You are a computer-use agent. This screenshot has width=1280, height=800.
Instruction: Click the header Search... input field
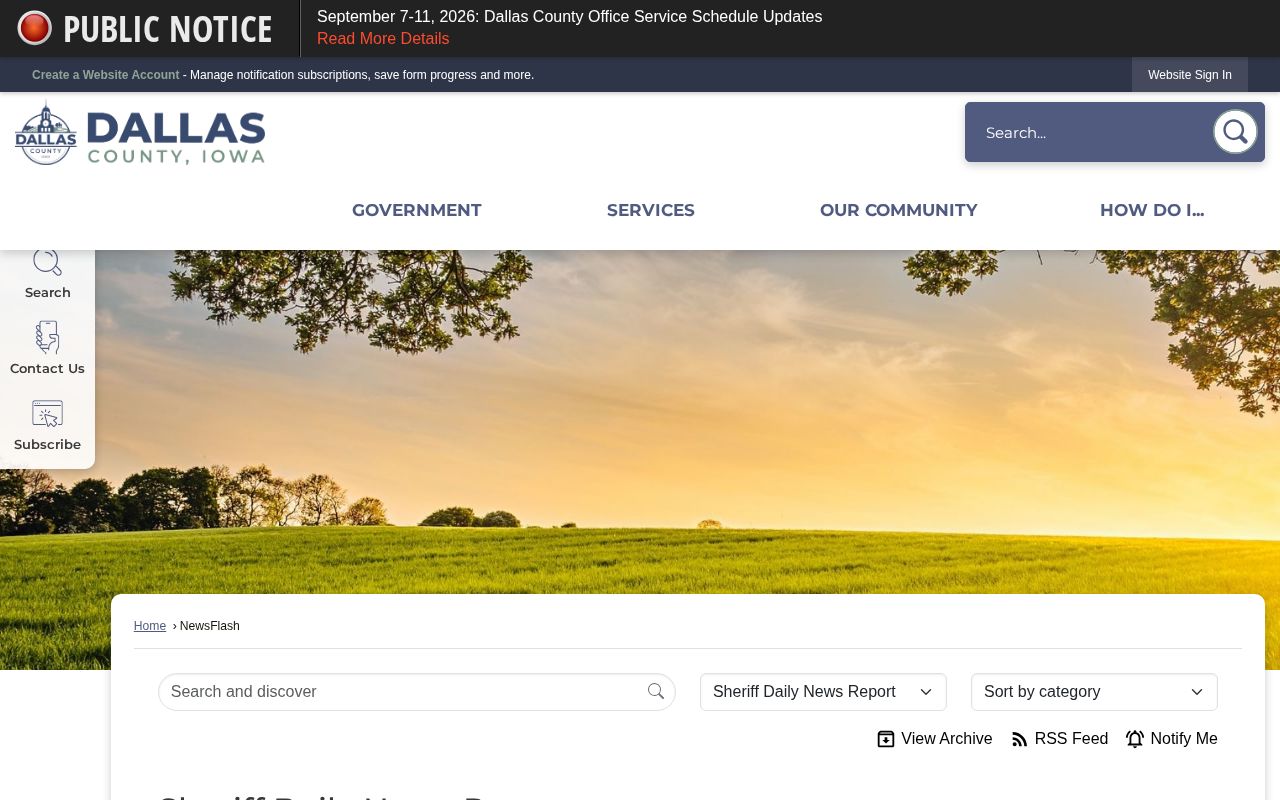point(1090,132)
